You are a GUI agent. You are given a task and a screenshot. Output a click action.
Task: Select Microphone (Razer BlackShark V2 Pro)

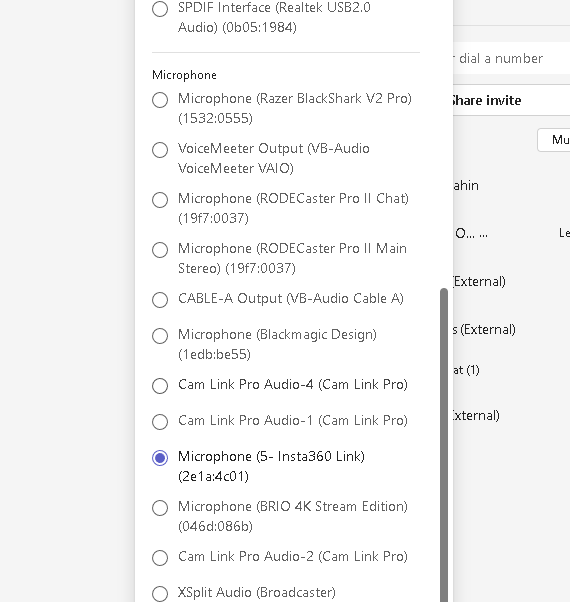[x=160, y=100]
